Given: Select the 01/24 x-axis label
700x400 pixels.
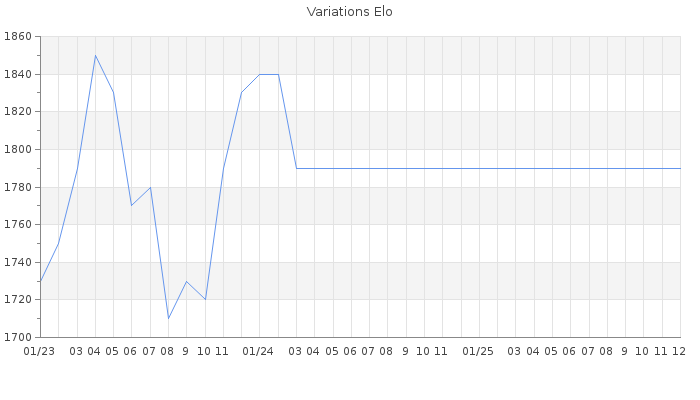Looking at the screenshot, I should [259, 351].
